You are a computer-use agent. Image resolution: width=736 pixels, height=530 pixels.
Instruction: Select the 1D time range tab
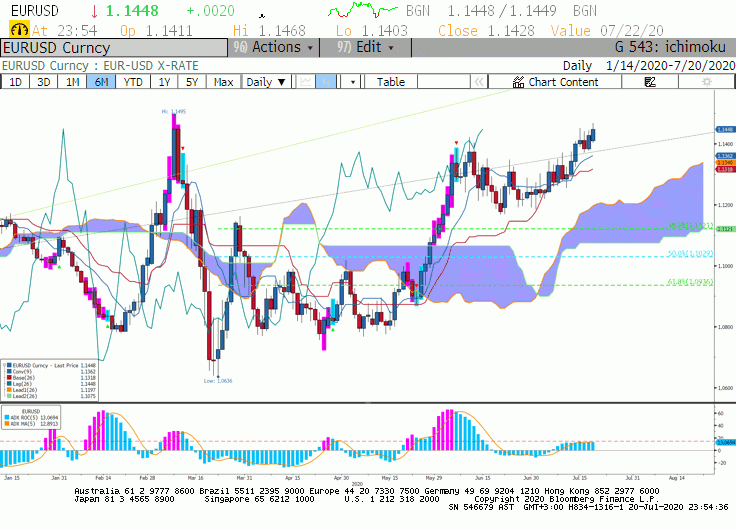point(15,82)
